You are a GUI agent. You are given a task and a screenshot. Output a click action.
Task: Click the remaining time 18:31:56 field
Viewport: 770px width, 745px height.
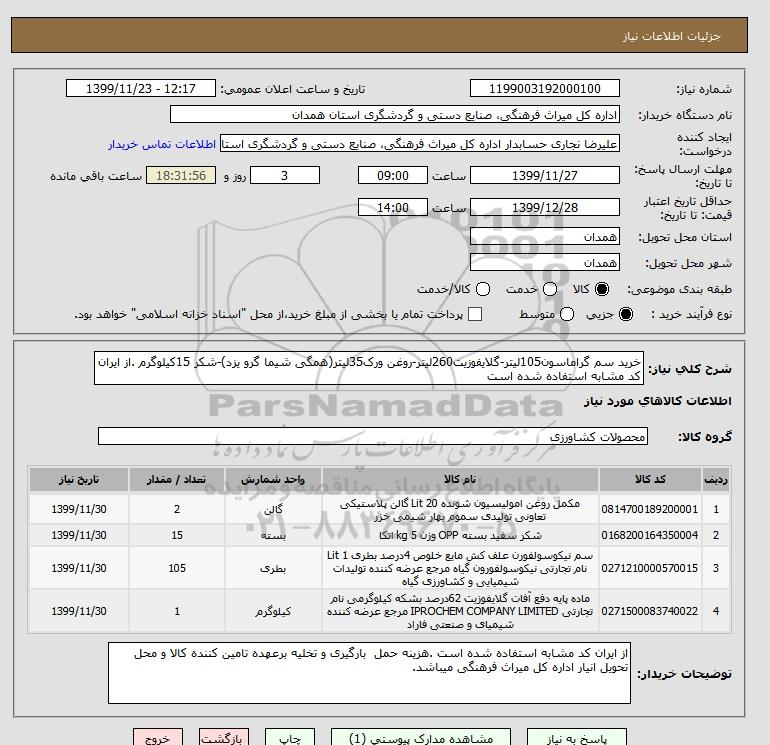(x=181, y=175)
